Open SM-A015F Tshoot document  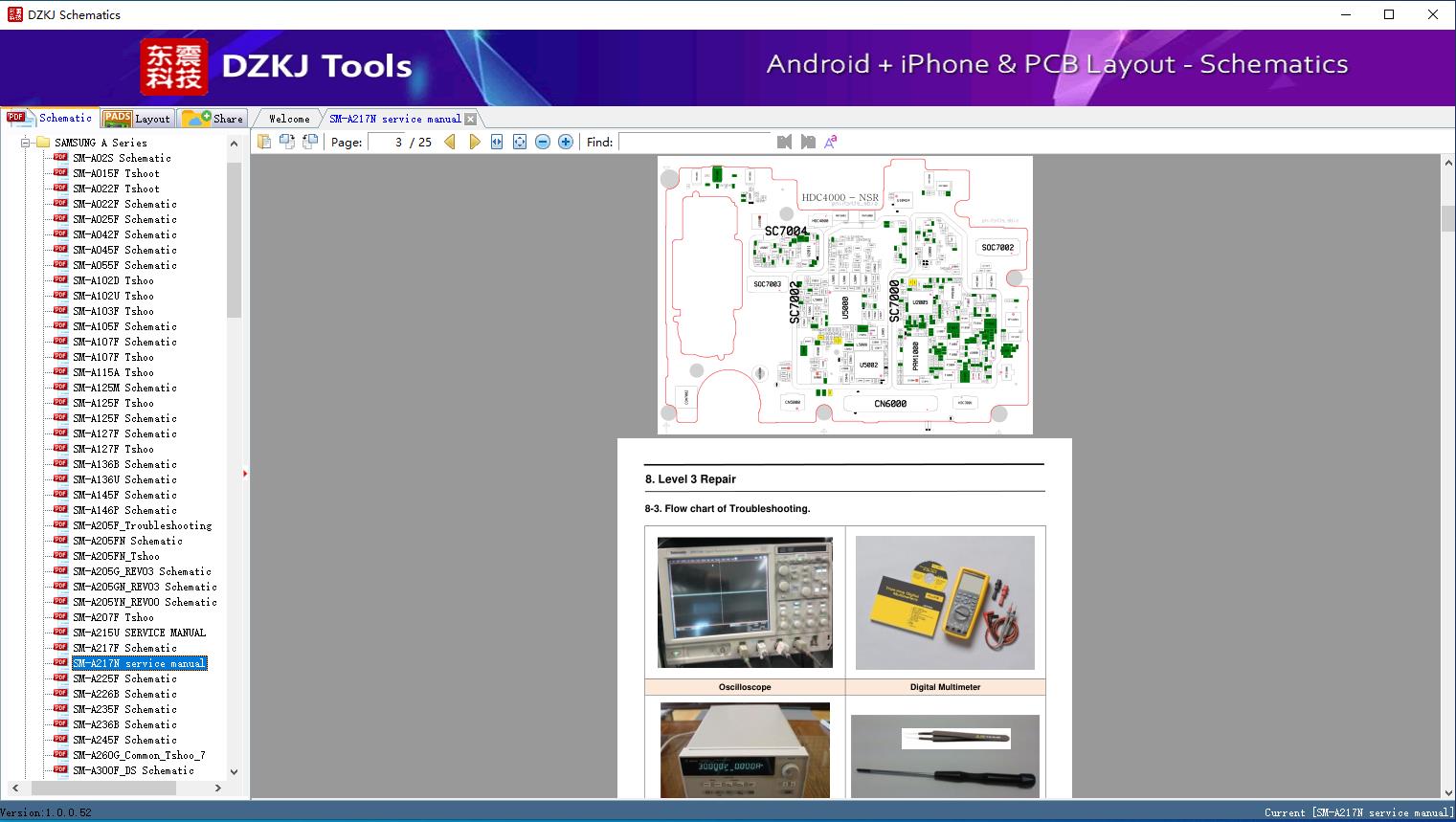[116, 173]
